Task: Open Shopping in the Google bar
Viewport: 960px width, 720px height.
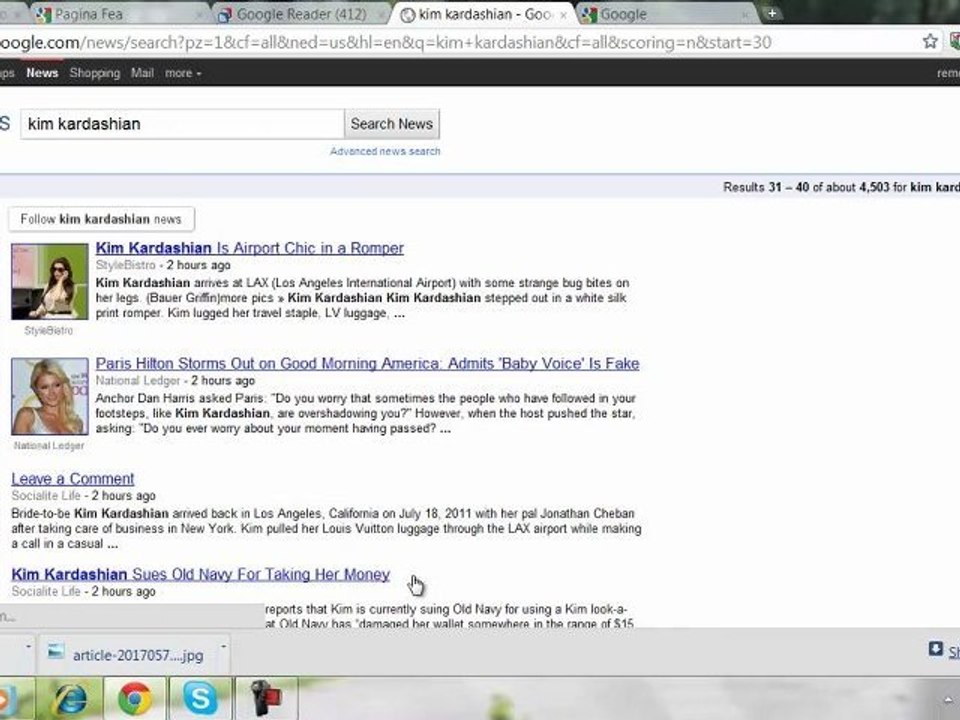Action: click(x=95, y=73)
